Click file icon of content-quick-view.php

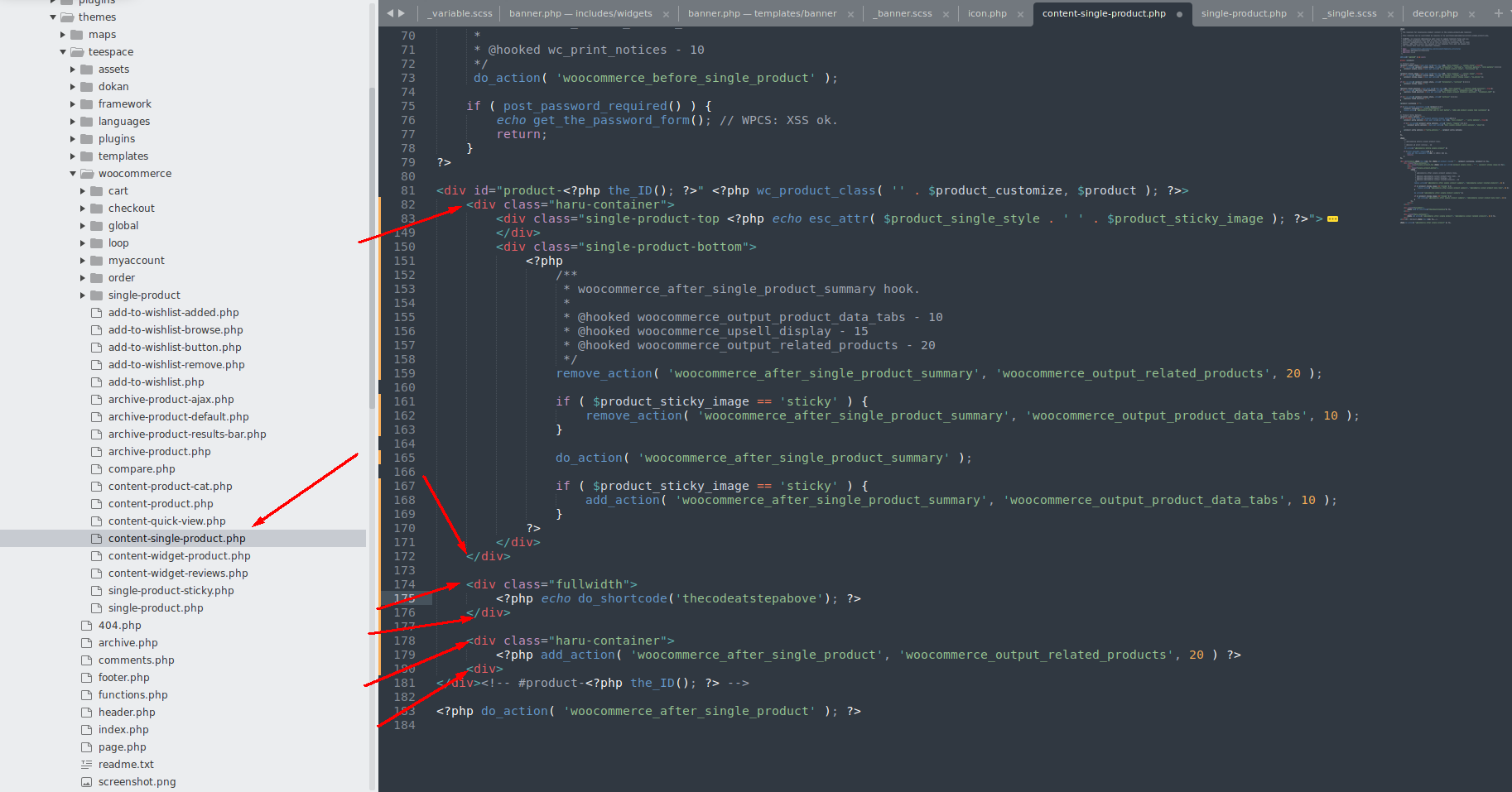[x=97, y=521]
